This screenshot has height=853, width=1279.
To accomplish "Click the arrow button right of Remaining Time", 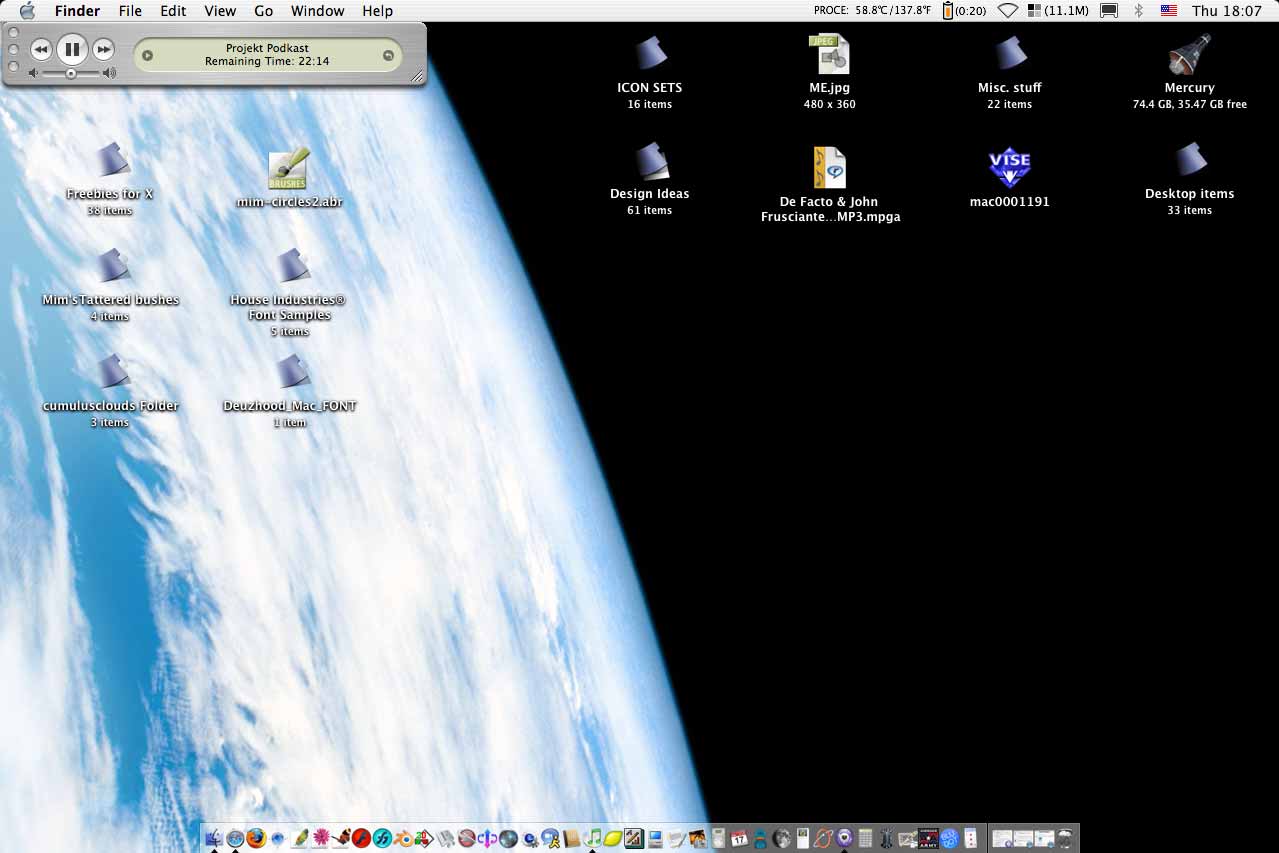I will pyautogui.click(x=388, y=56).
